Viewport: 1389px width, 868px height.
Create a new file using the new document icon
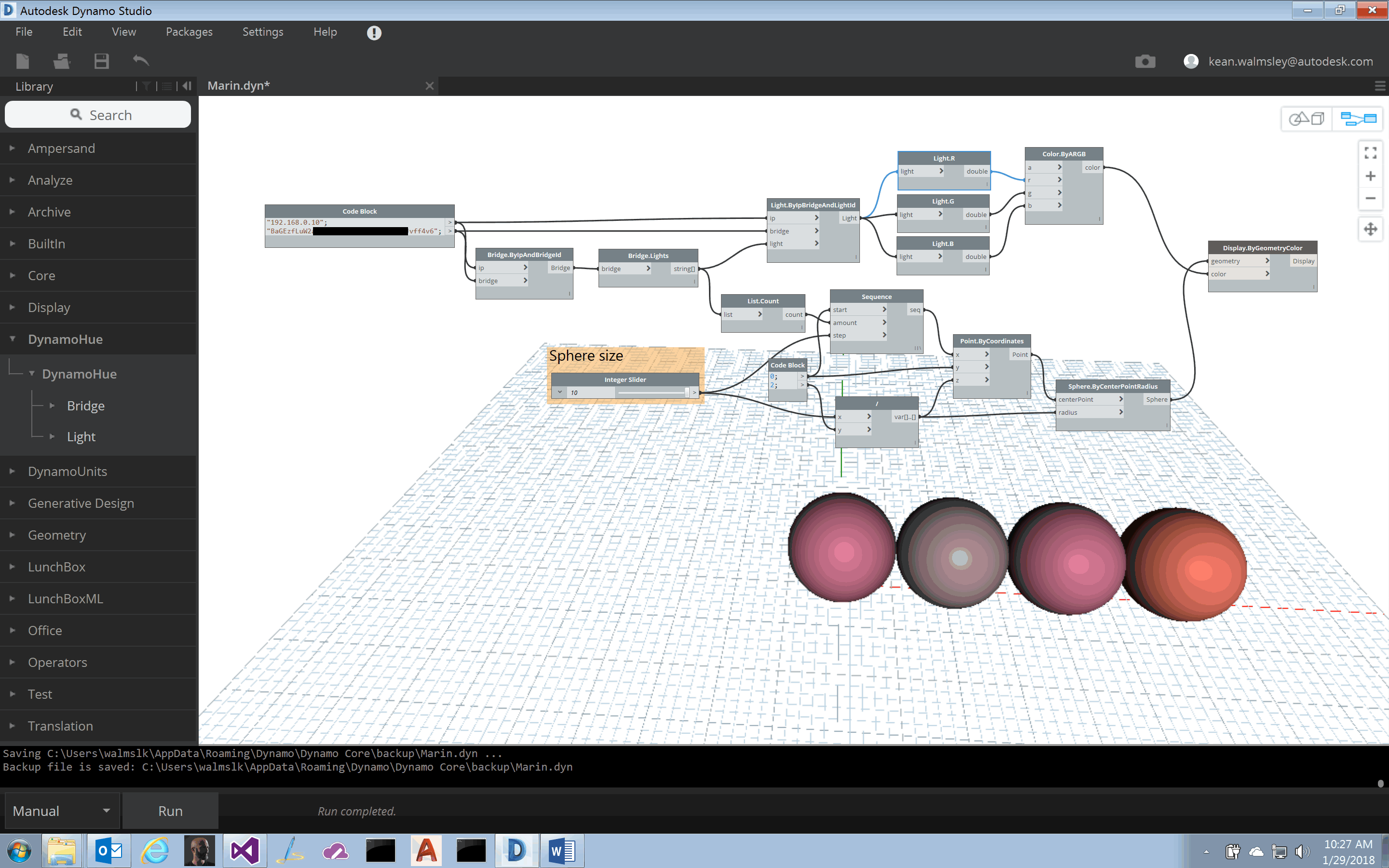22,61
